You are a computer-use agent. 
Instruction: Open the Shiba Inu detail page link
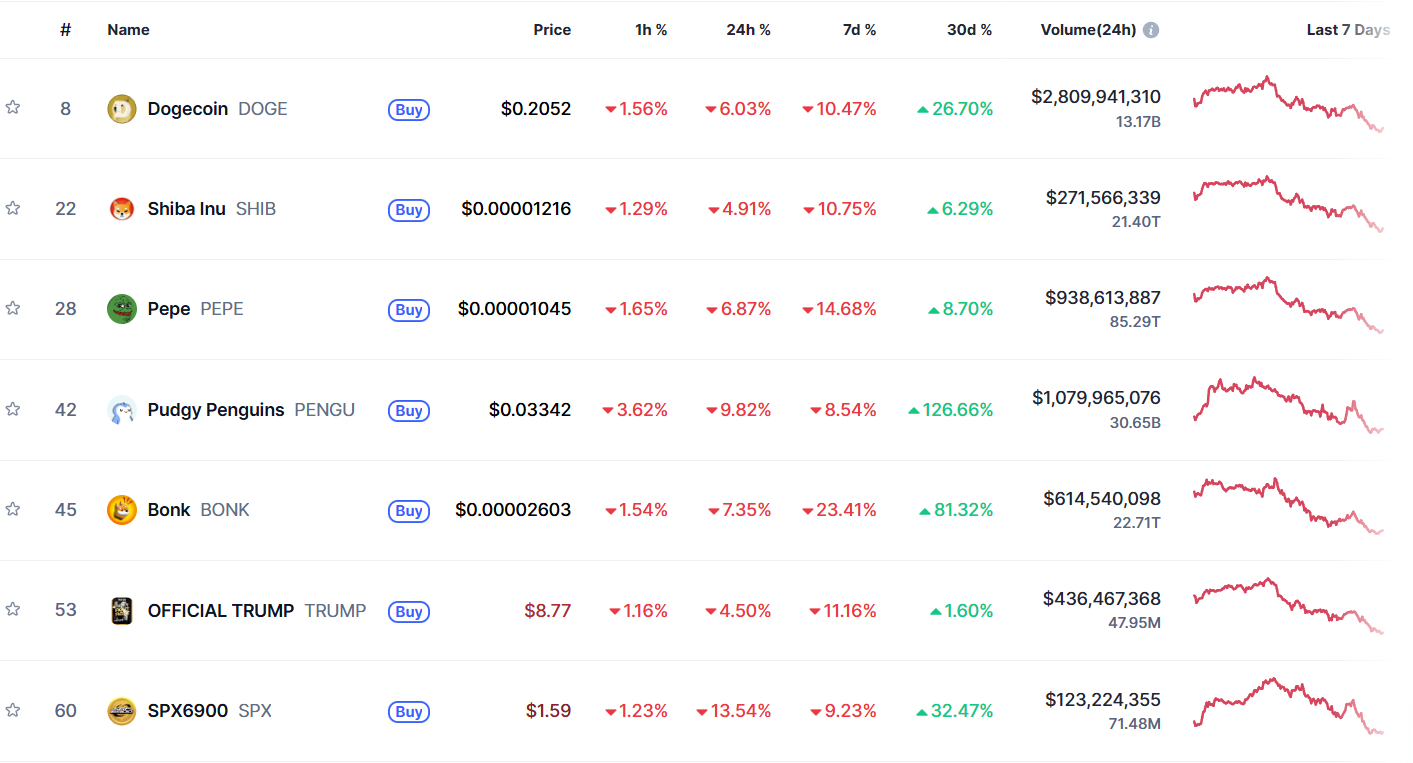(186, 208)
